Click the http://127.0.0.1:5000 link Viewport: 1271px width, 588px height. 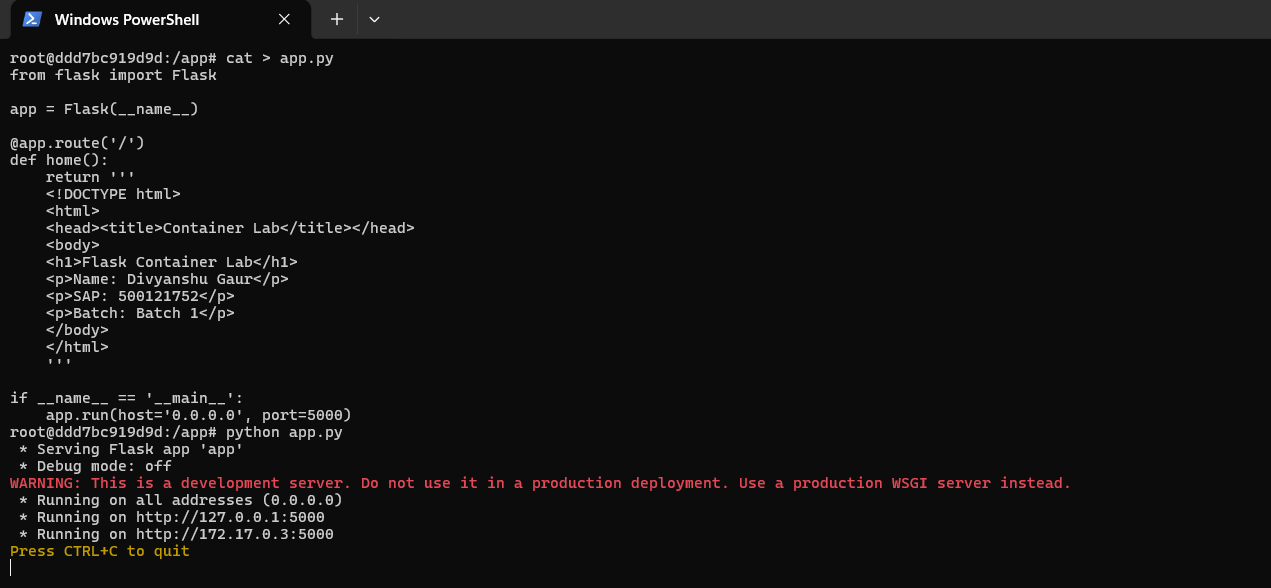coord(232,516)
